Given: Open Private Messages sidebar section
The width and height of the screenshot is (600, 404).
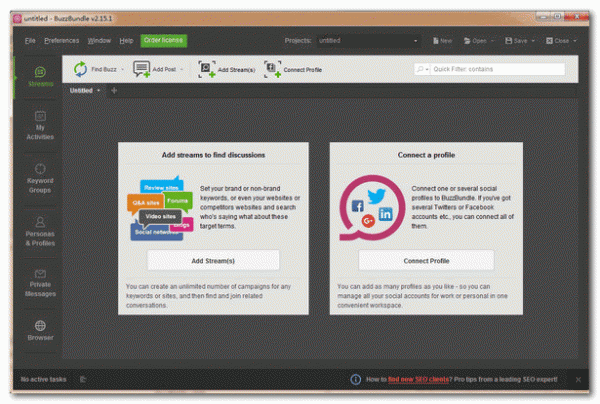Looking at the screenshot, I should click(40, 283).
